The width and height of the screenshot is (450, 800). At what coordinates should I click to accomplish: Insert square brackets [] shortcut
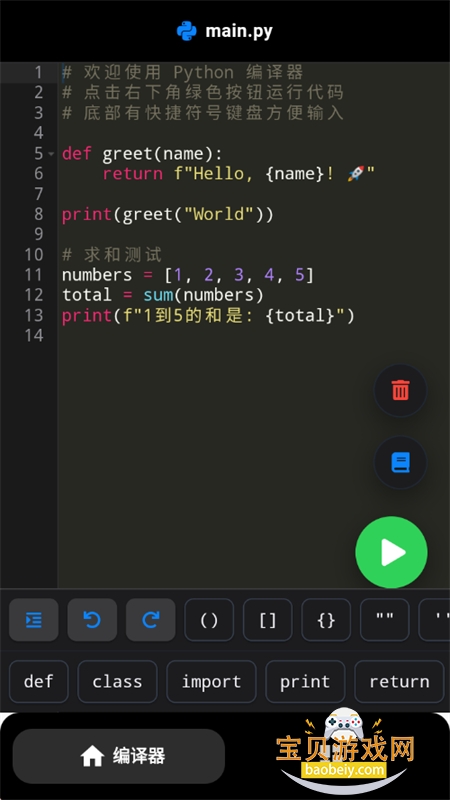tap(268, 620)
